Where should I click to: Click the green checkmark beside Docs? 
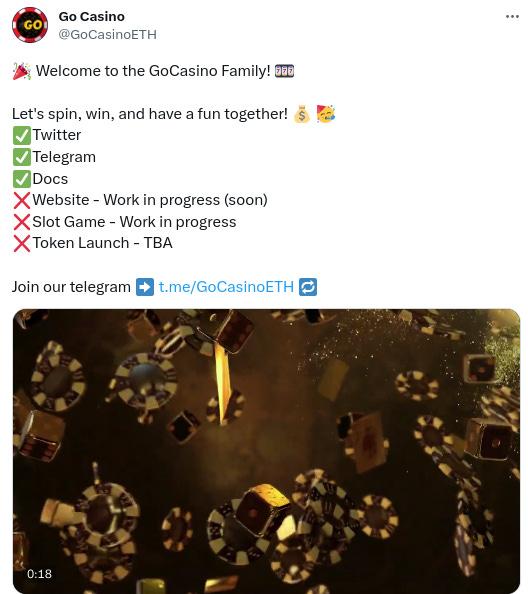(22, 179)
